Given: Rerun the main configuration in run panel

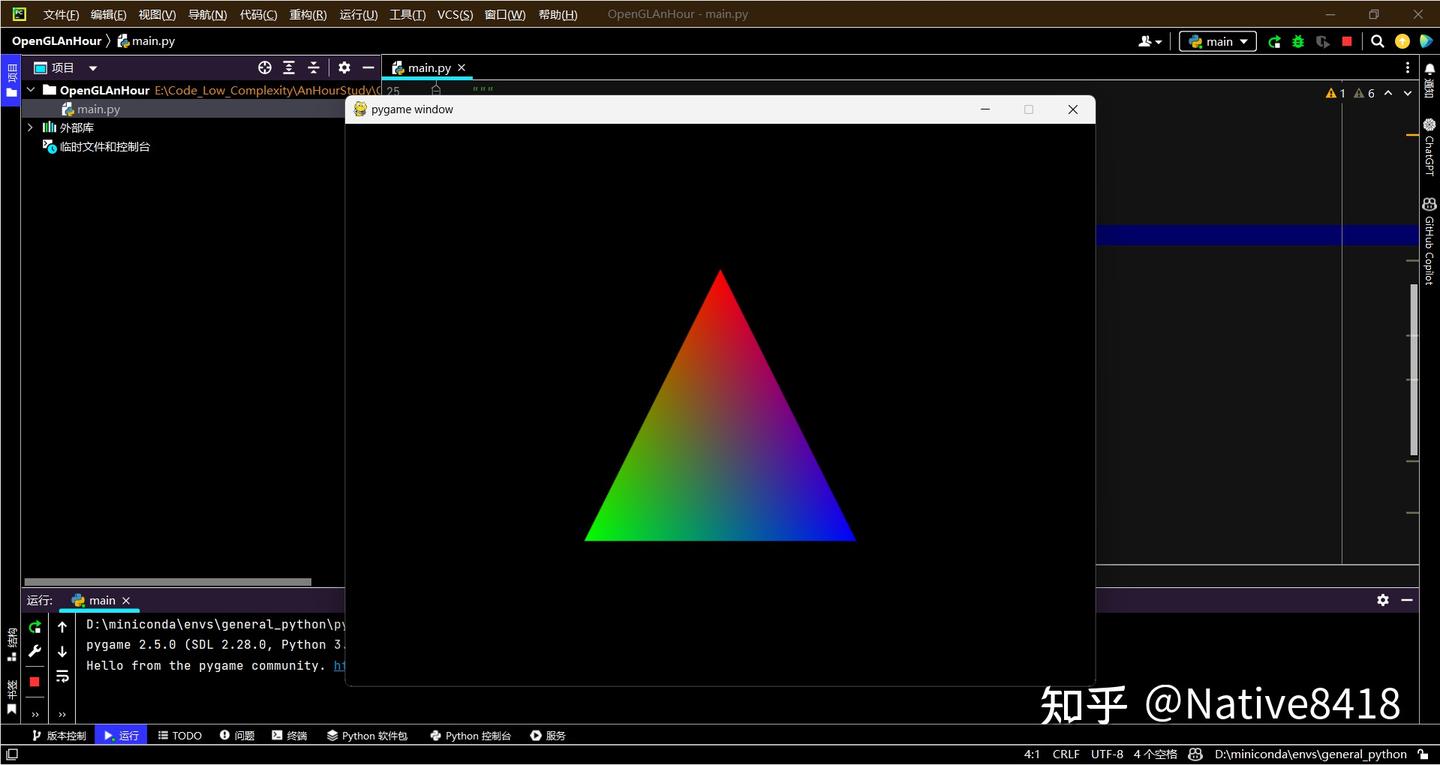Looking at the screenshot, I should point(34,627).
